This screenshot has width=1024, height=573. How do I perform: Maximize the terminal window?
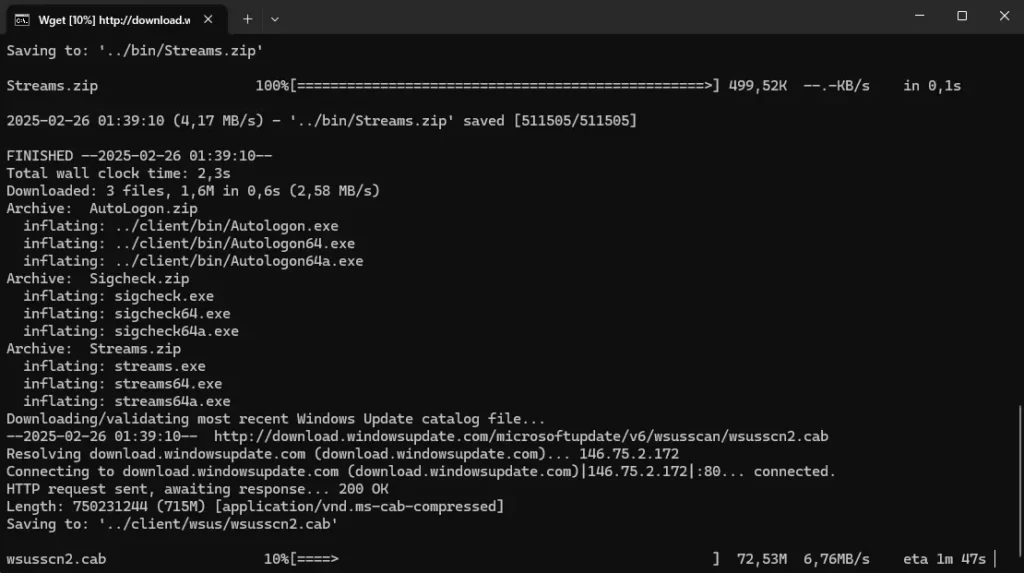[962, 16]
